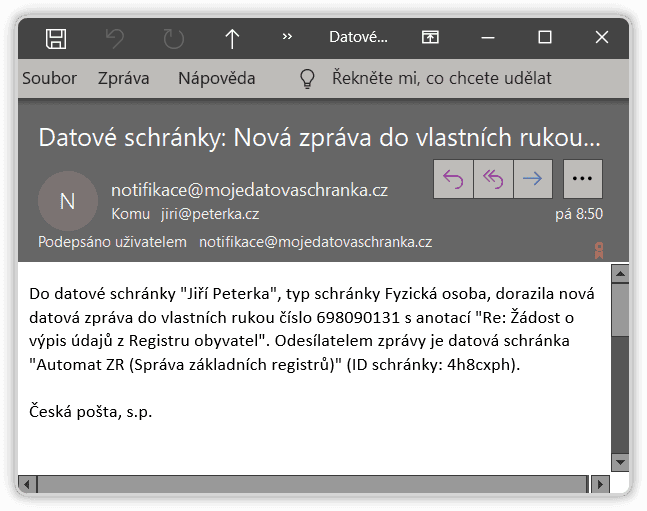Reply all to the message
Image resolution: width=647 pixels, height=511 pixels.
[x=493, y=179]
